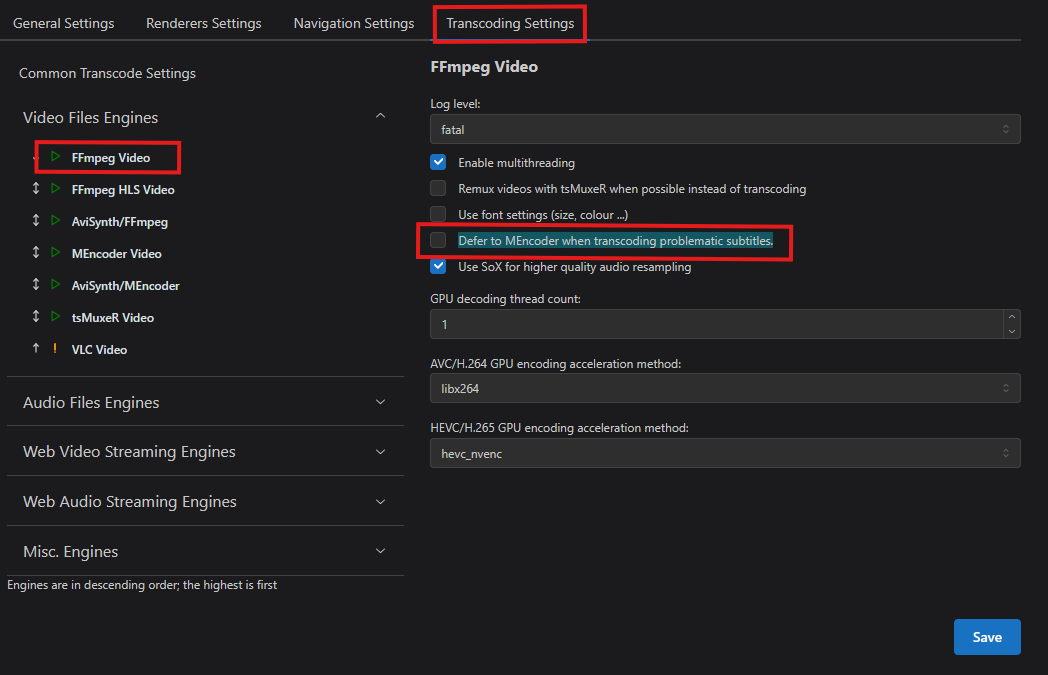This screenshot has height=675, width=1048.
Task: Select the VLC Video engine
Action: pyautogui.click(x=99, y=350)
